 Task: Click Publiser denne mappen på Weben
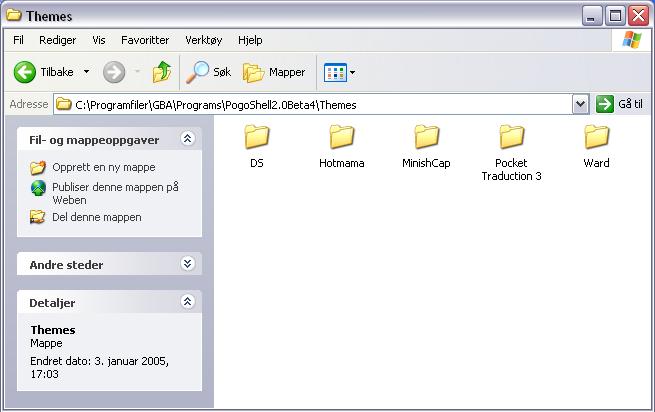(115, 193)
